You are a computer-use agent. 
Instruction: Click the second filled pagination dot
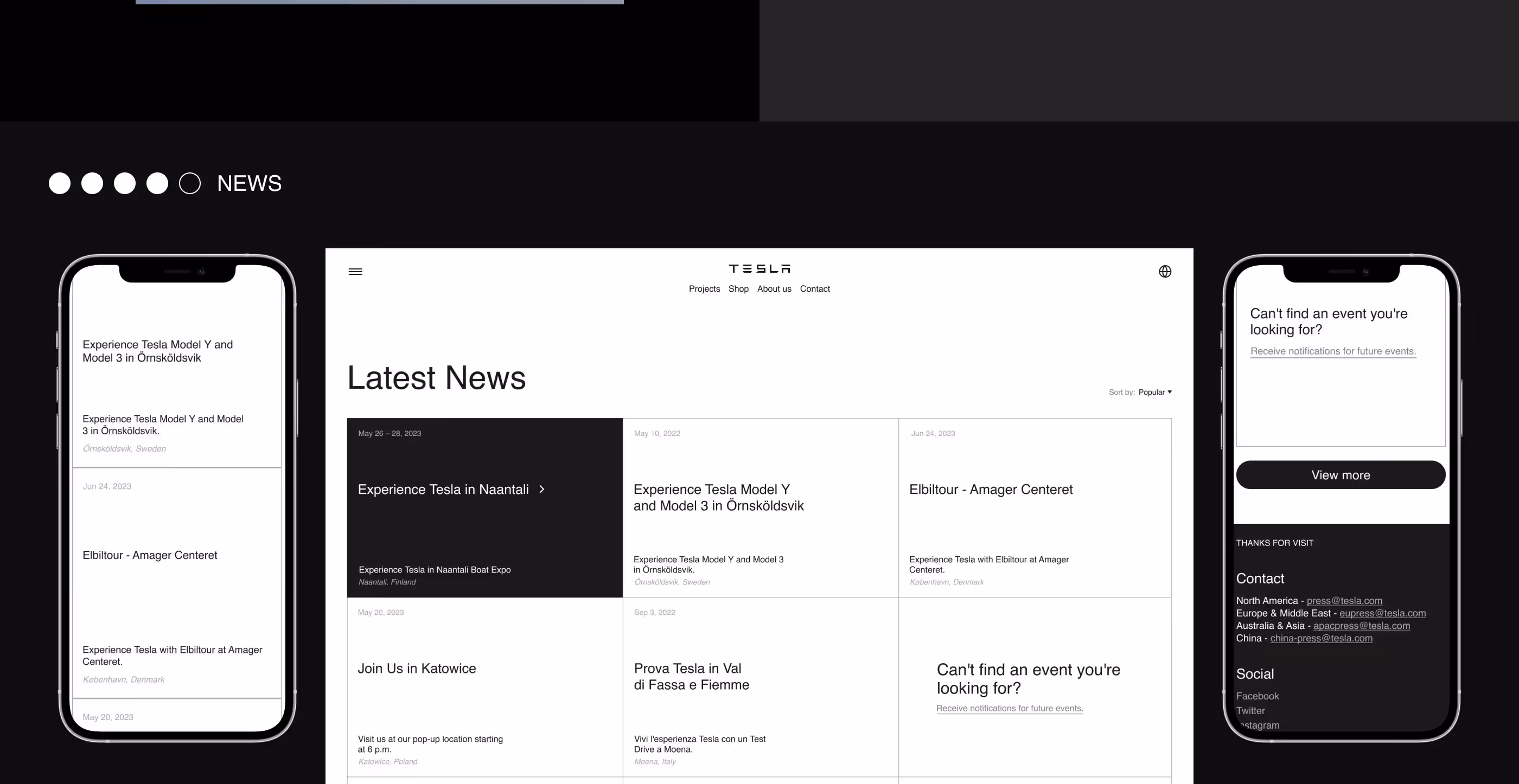[92, 183]
